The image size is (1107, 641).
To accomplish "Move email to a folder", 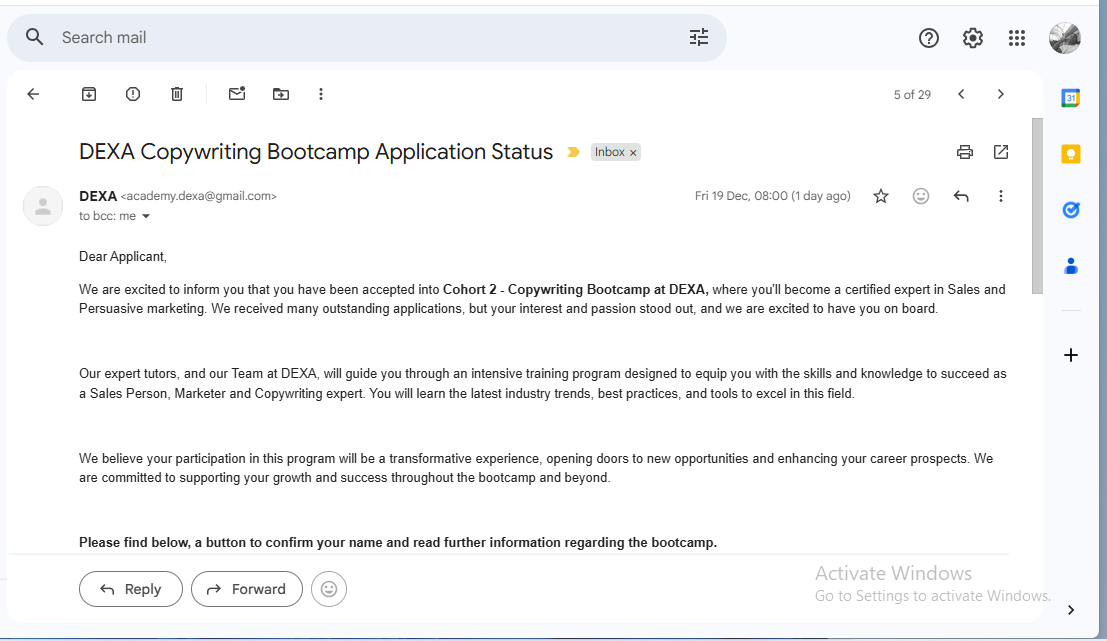I will pyautogui.click(x=281, y=94).
